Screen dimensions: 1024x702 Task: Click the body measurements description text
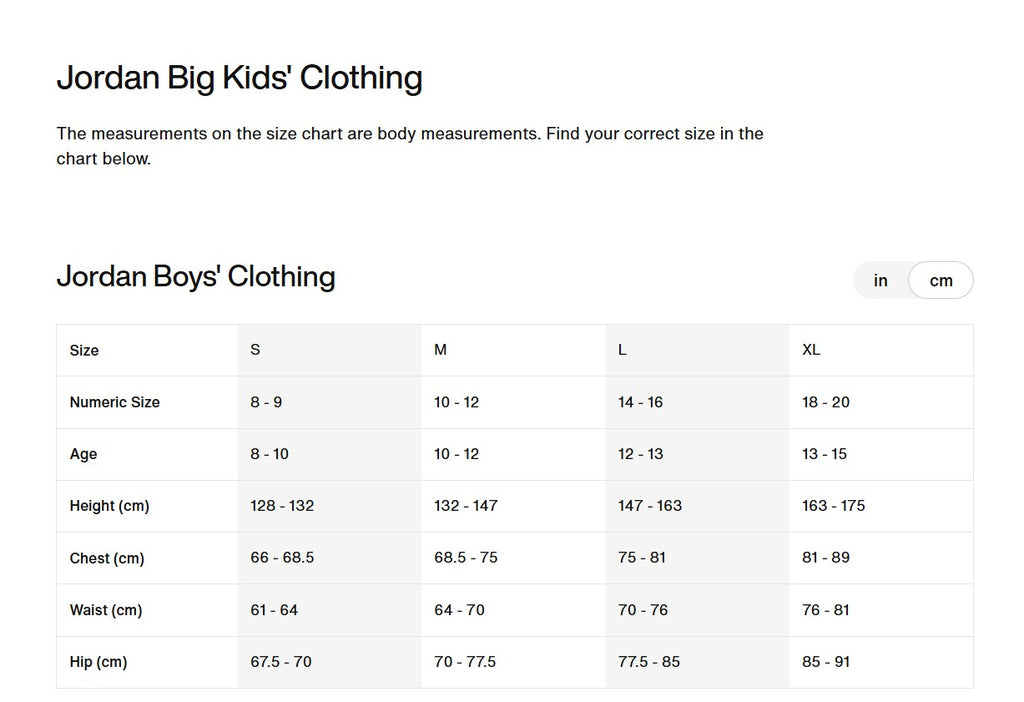pos(410,146)
